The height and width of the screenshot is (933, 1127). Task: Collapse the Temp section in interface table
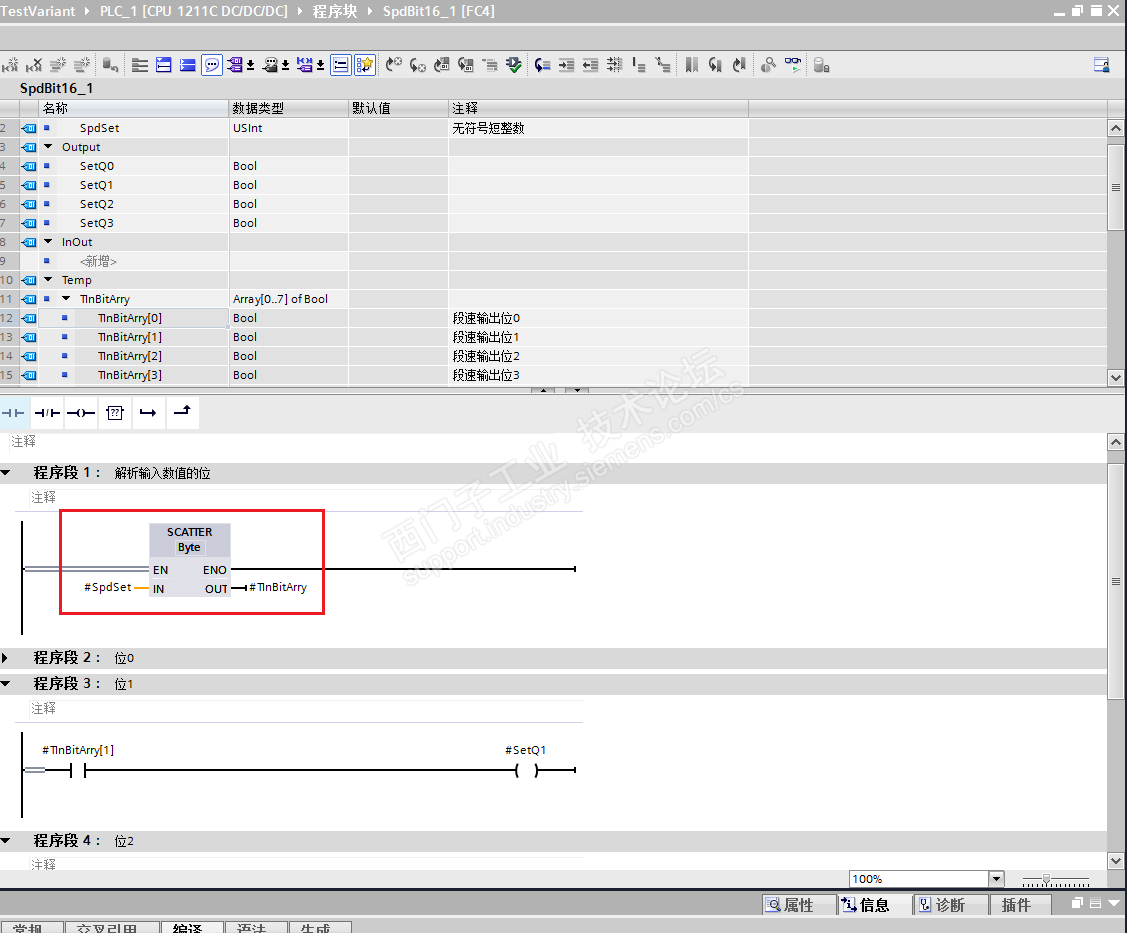48,280
